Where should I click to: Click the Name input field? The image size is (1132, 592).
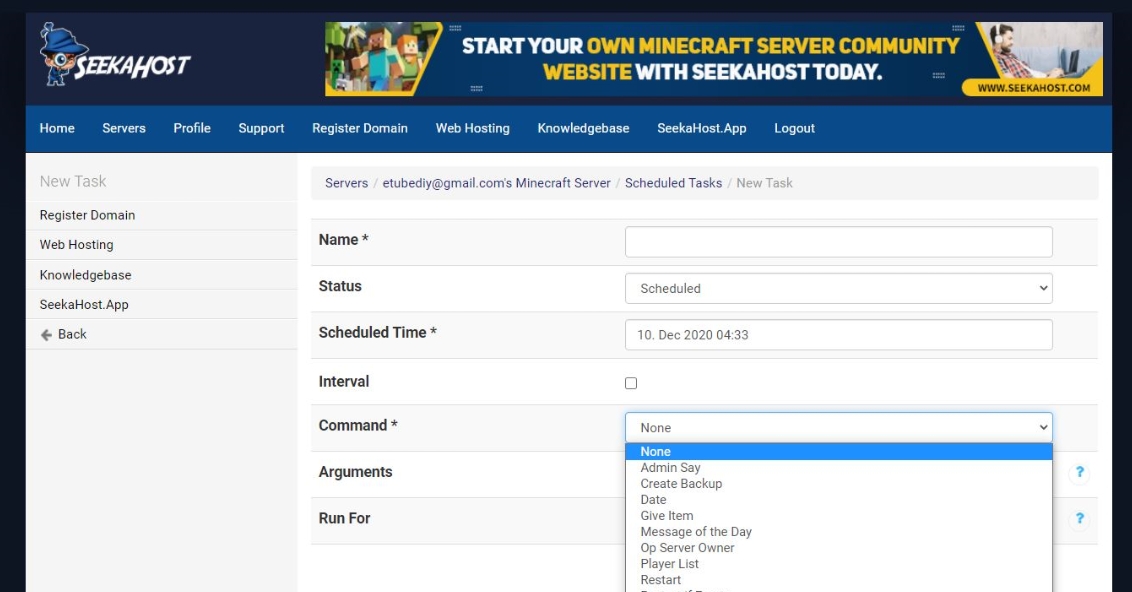pos(838,242)
